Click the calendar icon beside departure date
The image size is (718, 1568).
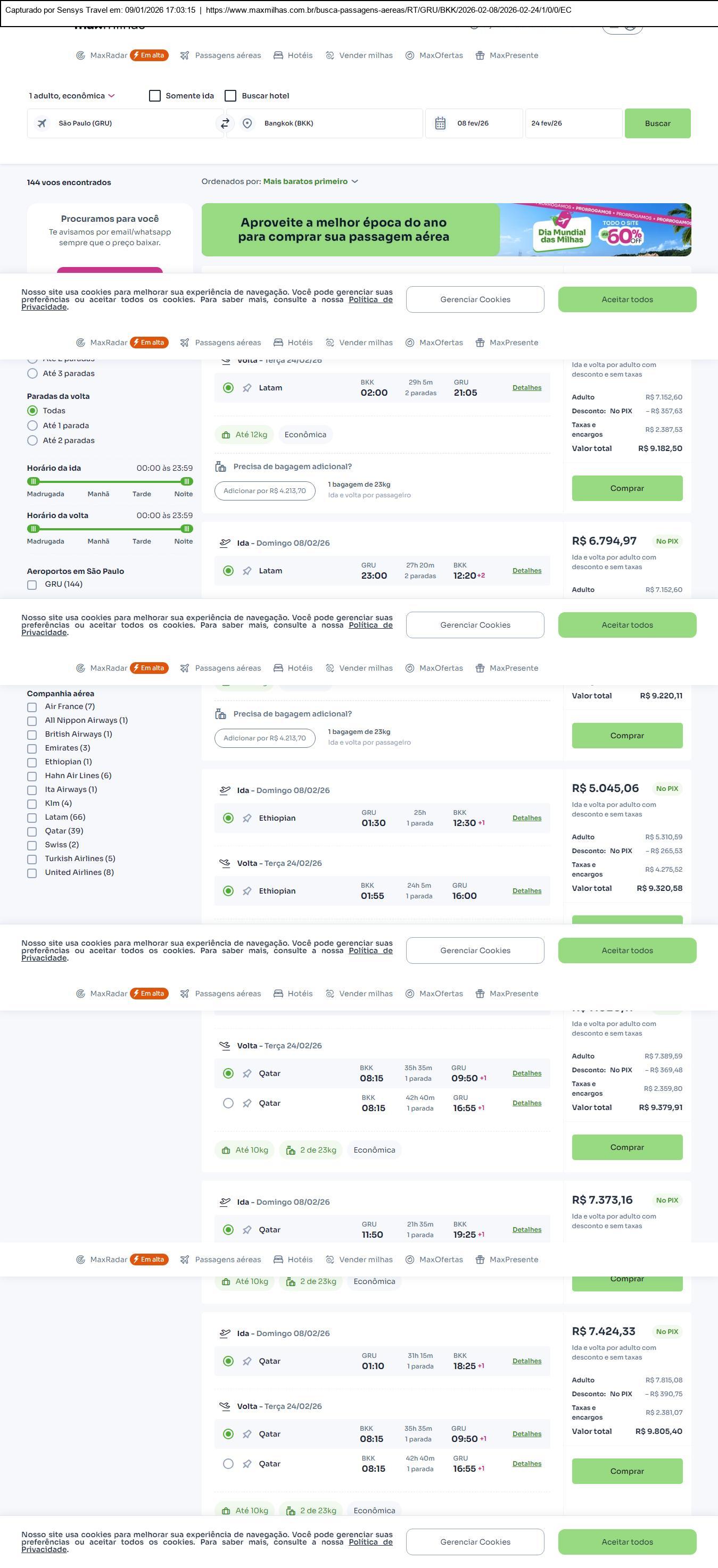(x=440, y=123)
